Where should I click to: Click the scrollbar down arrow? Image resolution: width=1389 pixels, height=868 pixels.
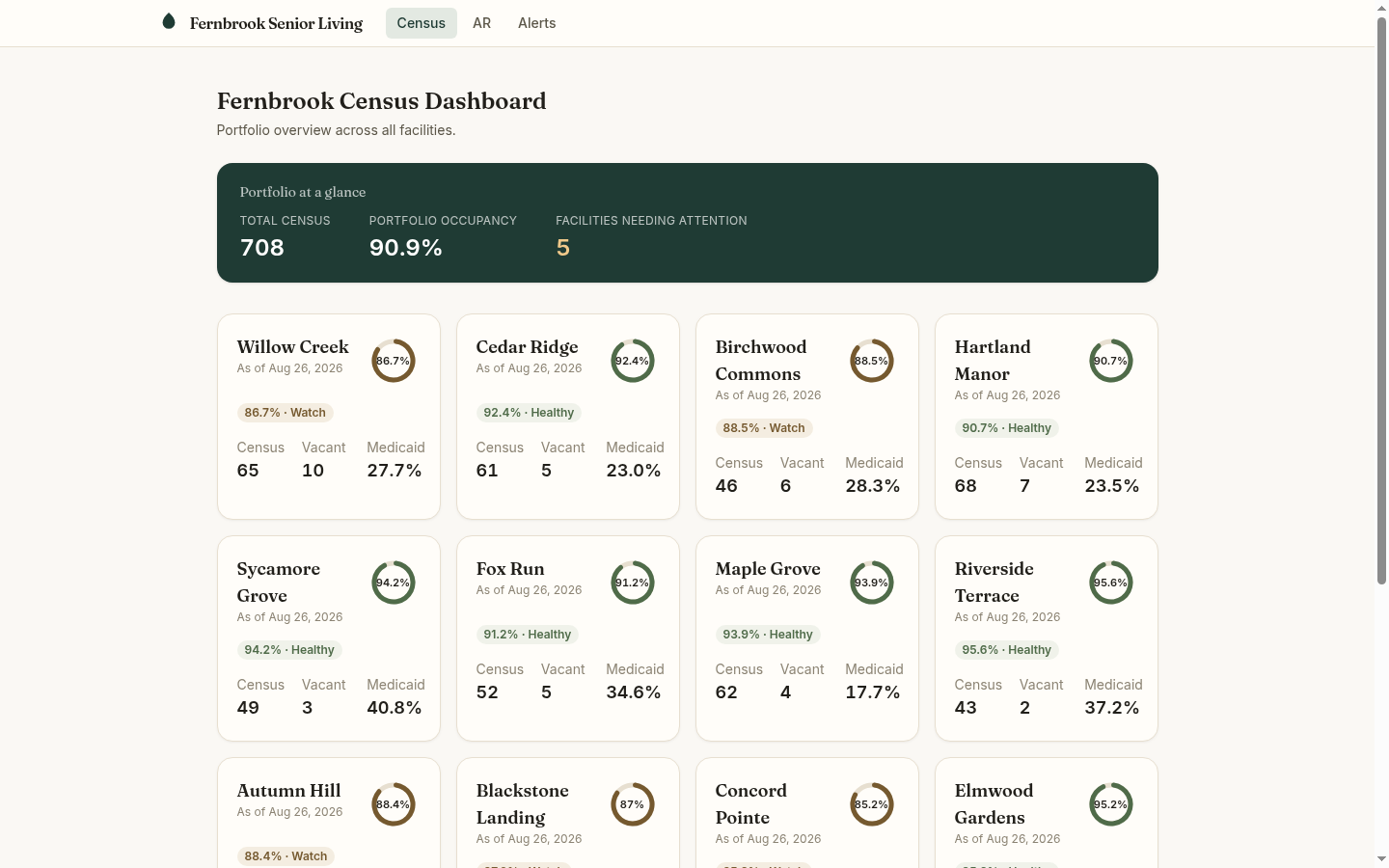click(x=1381, y=859)
